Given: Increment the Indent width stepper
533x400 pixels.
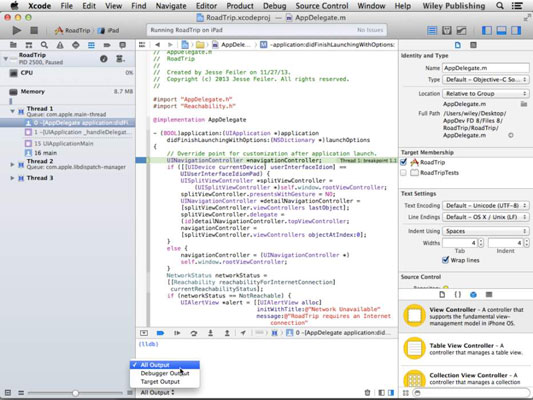Looking at the screenshot, I should [527, 241].
